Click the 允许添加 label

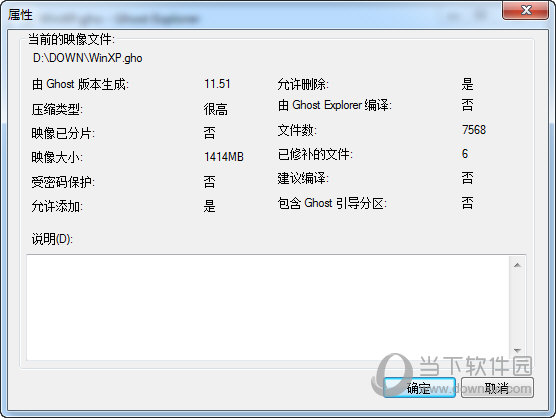pos(57,206)
